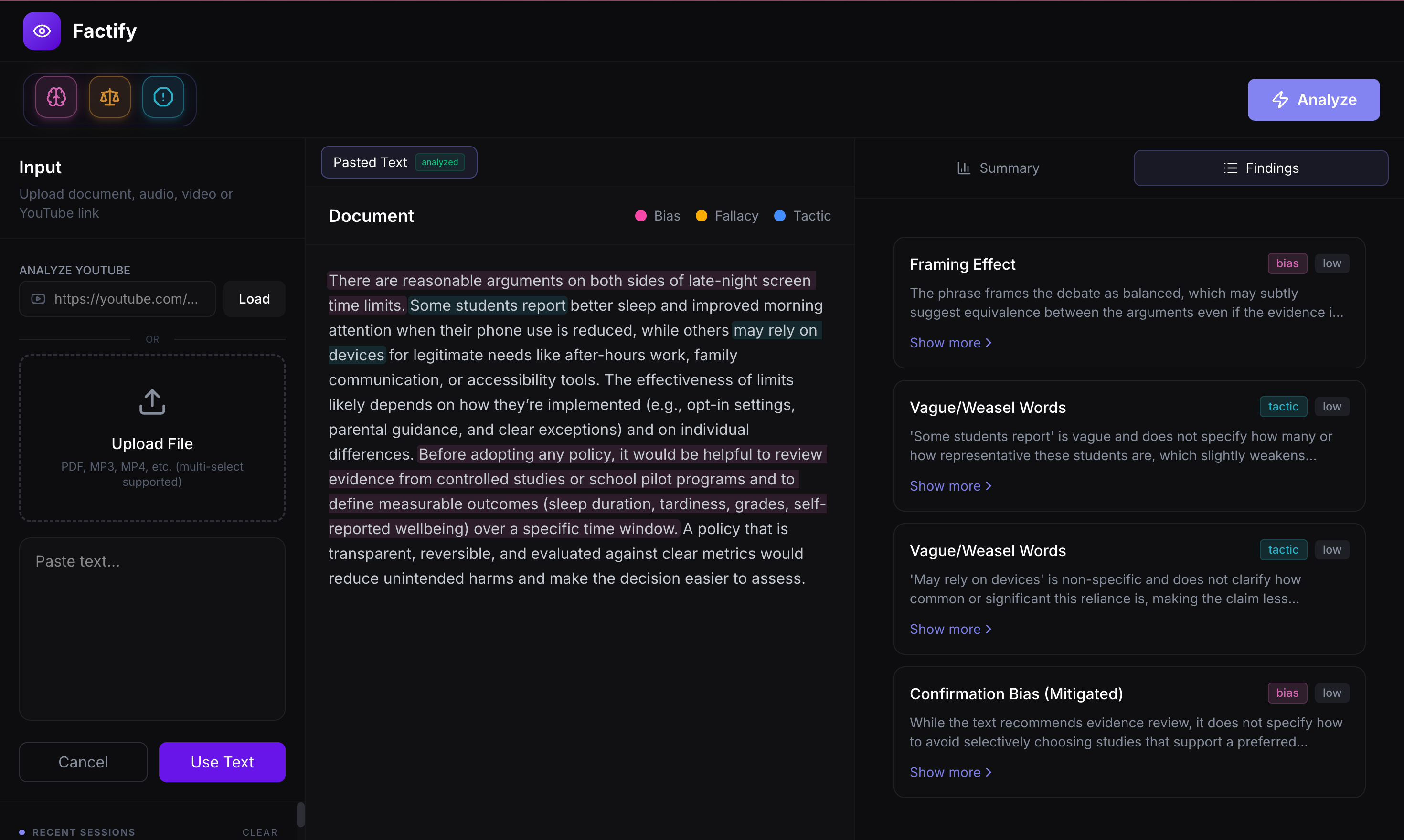Click the yellow Fallacy legend dot
Viewport: 1404px width, 840px height.
[x=701, y=216]
